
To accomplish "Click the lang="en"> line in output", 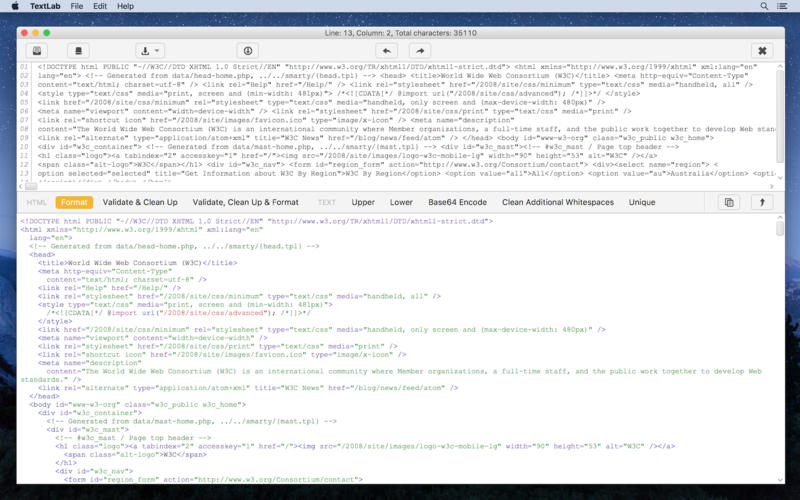I will click(51, 238).
